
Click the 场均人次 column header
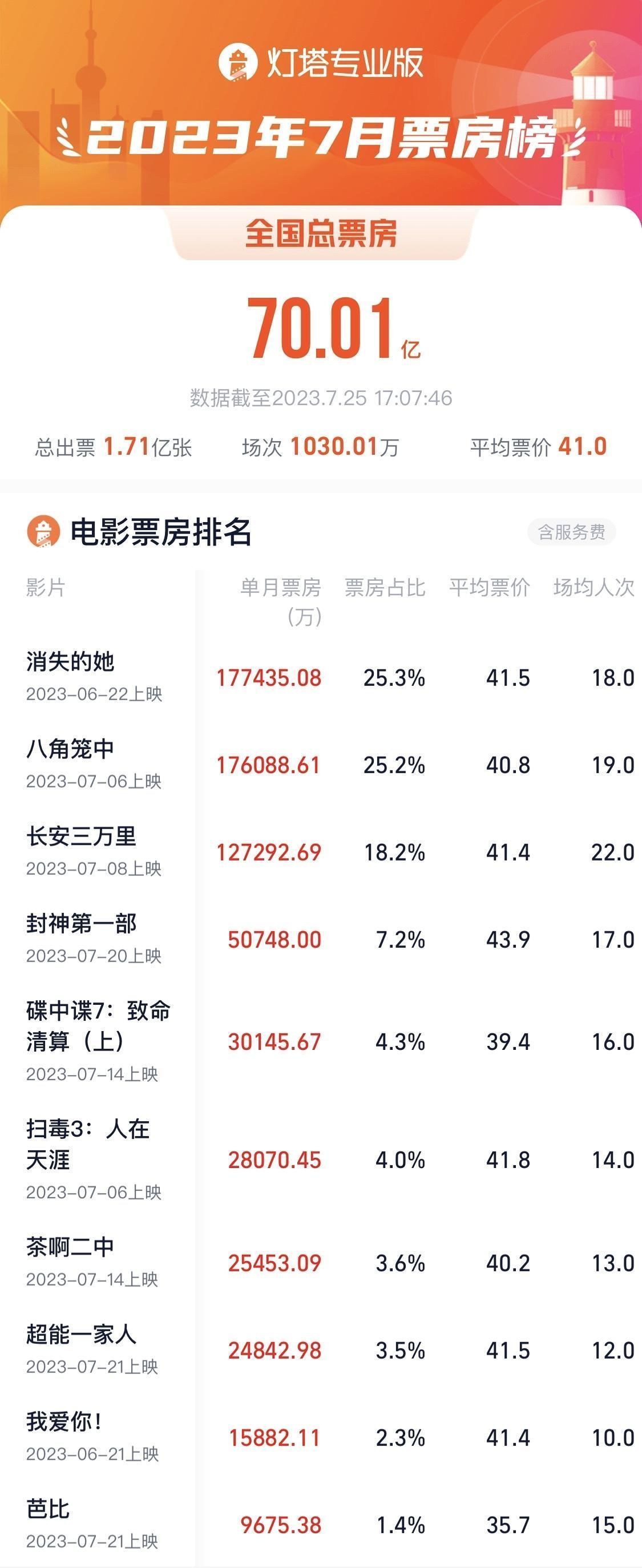point(594,587)
